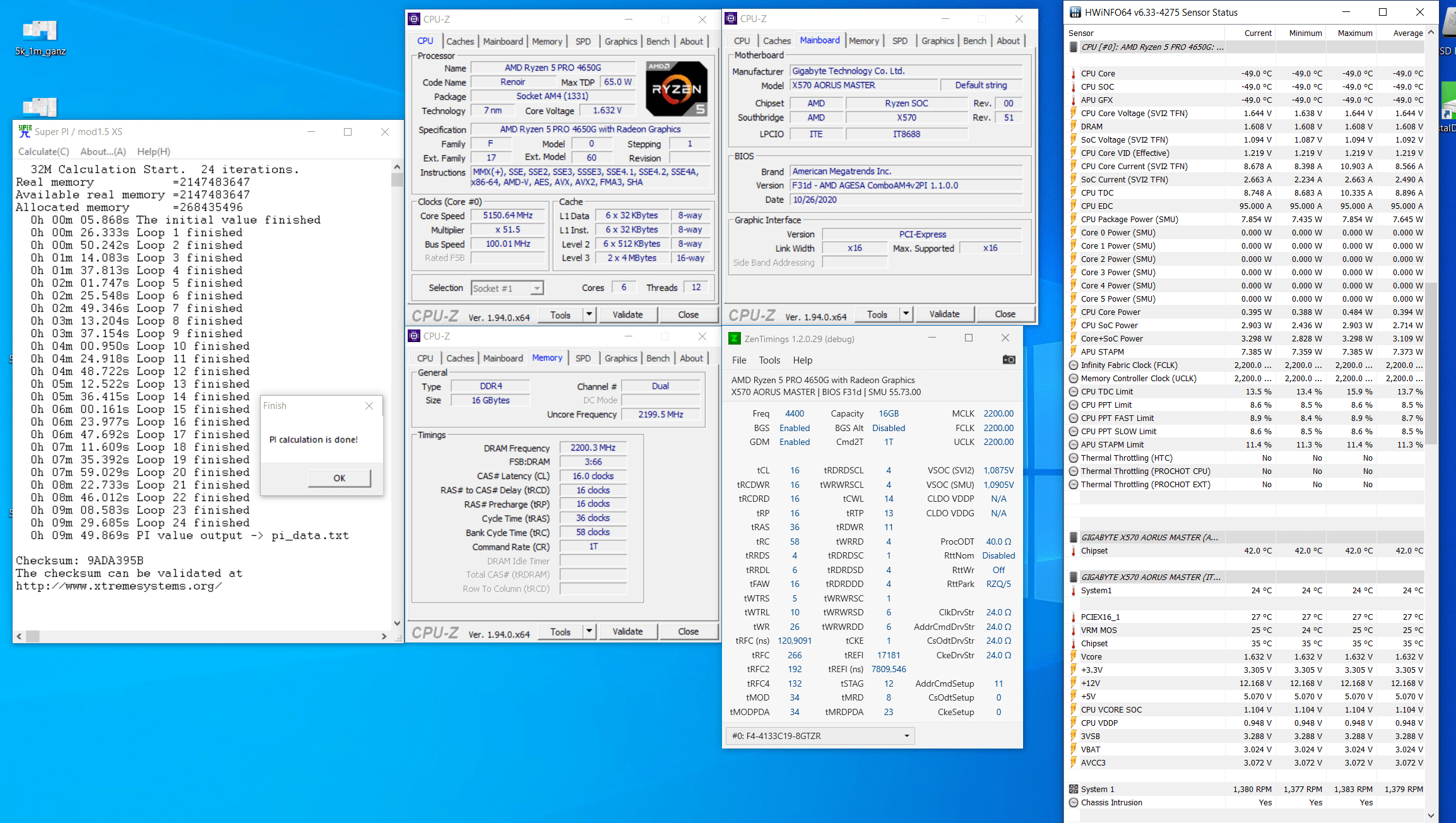Click the Core Speed 5150.64 MHz field

coord(508,216)
